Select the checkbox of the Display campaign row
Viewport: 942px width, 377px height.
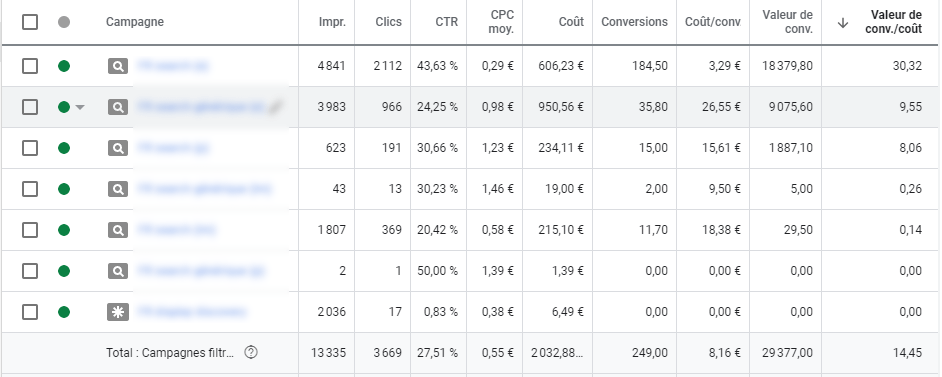pos(29,312)
